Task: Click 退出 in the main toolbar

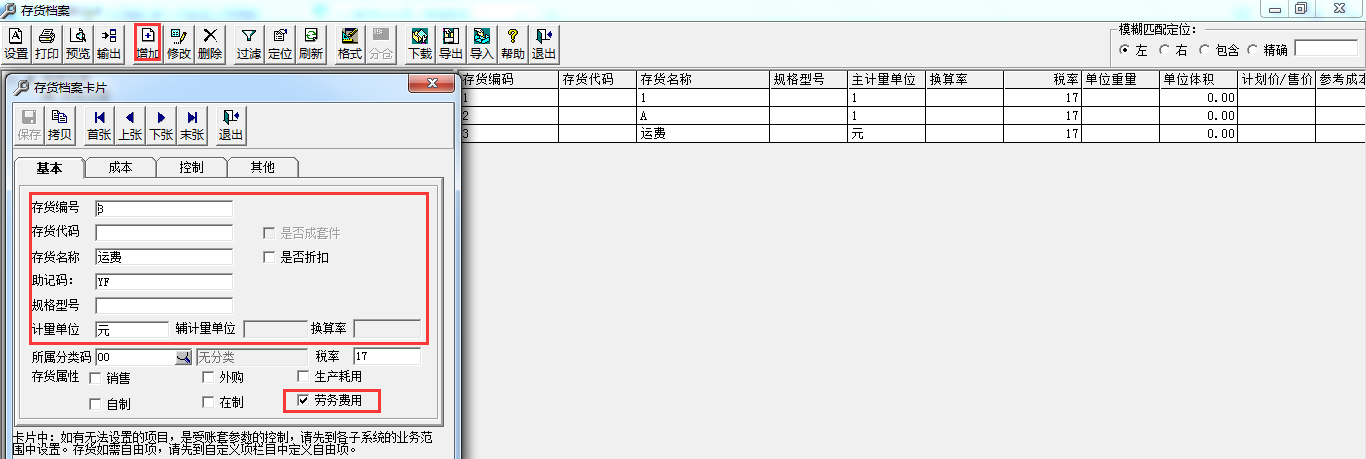Action: tap(544, 44)
